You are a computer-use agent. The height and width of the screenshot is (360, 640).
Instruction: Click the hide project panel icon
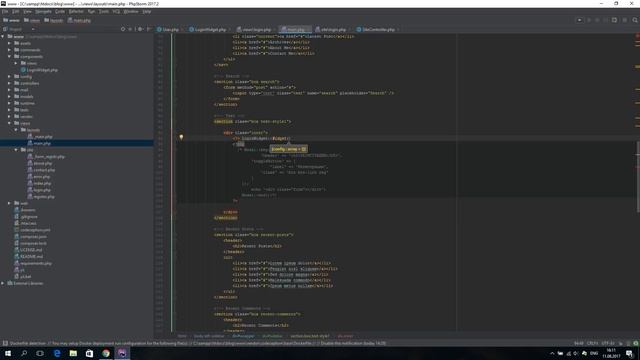tap(149, 29)
